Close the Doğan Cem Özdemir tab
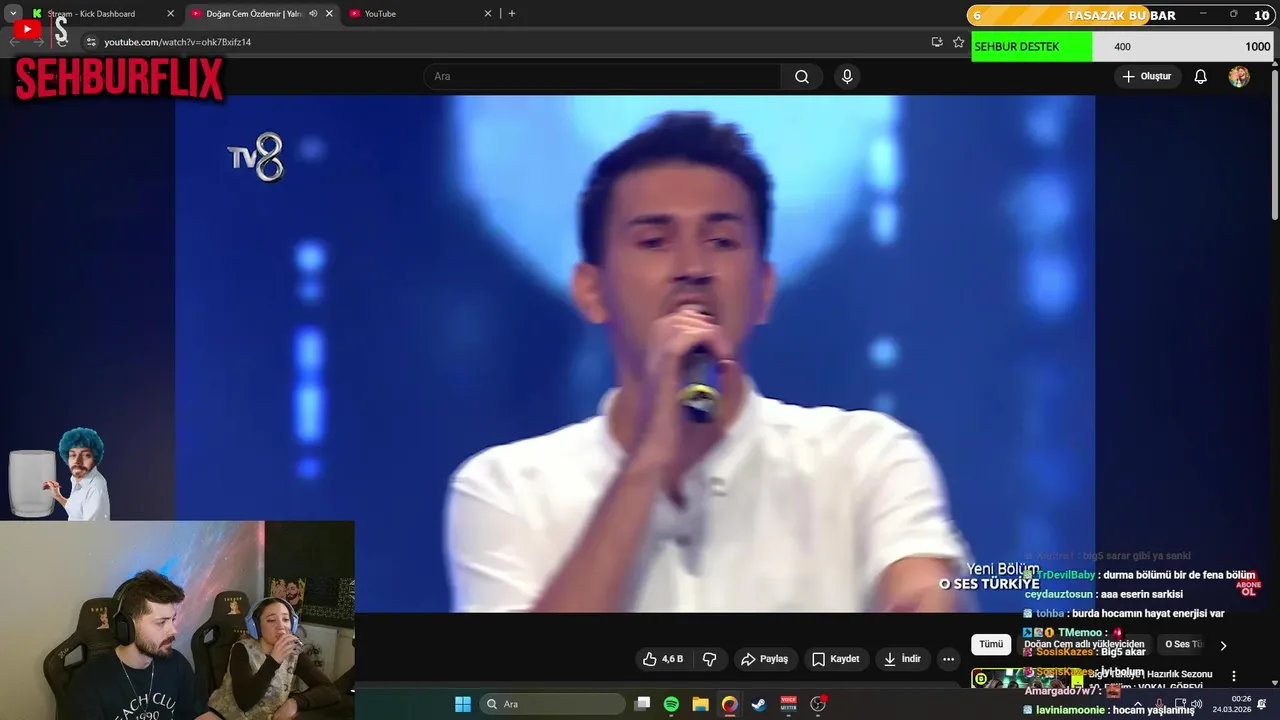The width and height of the screenshot is (1280, 720). pos(329,14)
